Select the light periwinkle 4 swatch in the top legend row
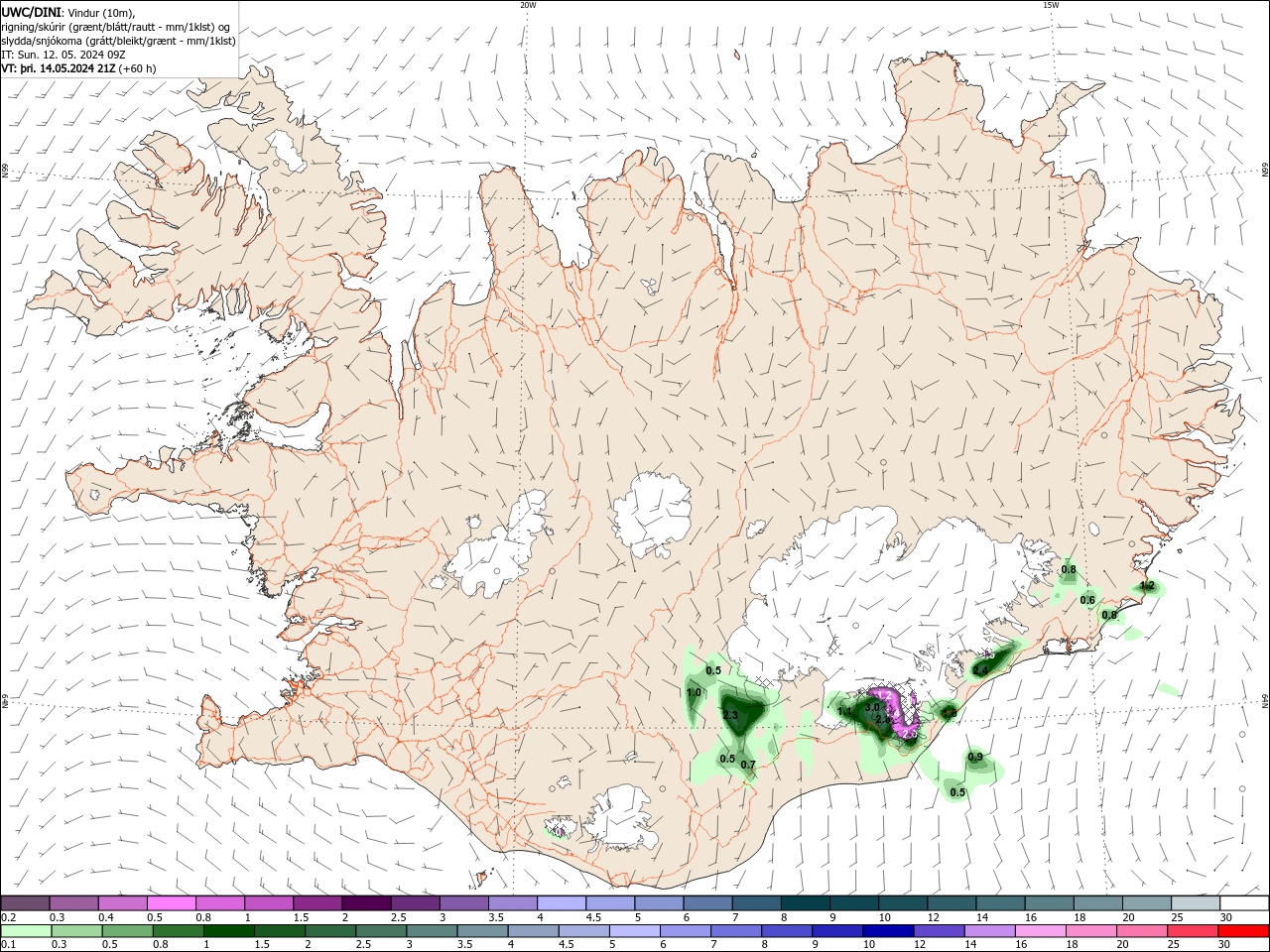 click(561, 903)
